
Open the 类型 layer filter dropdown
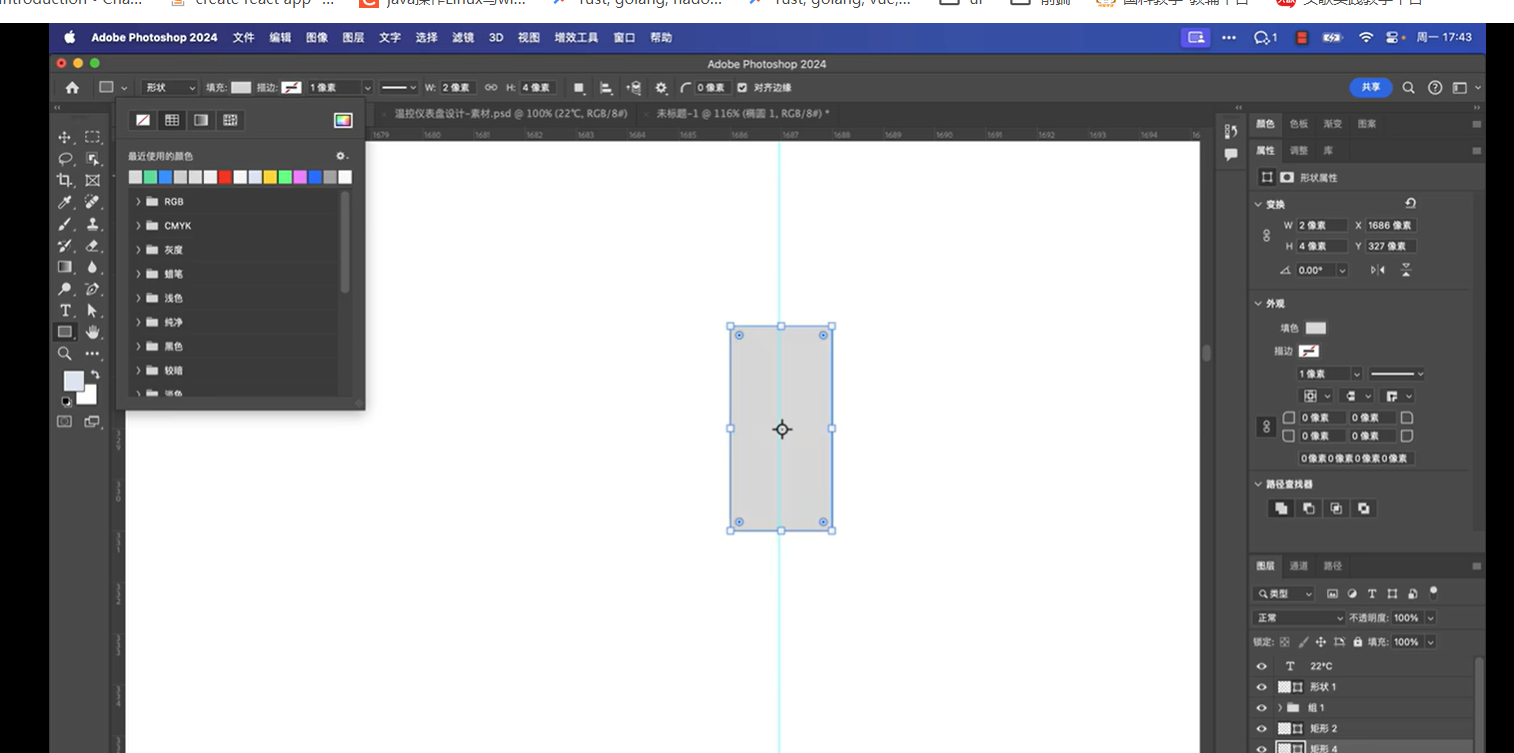click(x=1285, y=594)
